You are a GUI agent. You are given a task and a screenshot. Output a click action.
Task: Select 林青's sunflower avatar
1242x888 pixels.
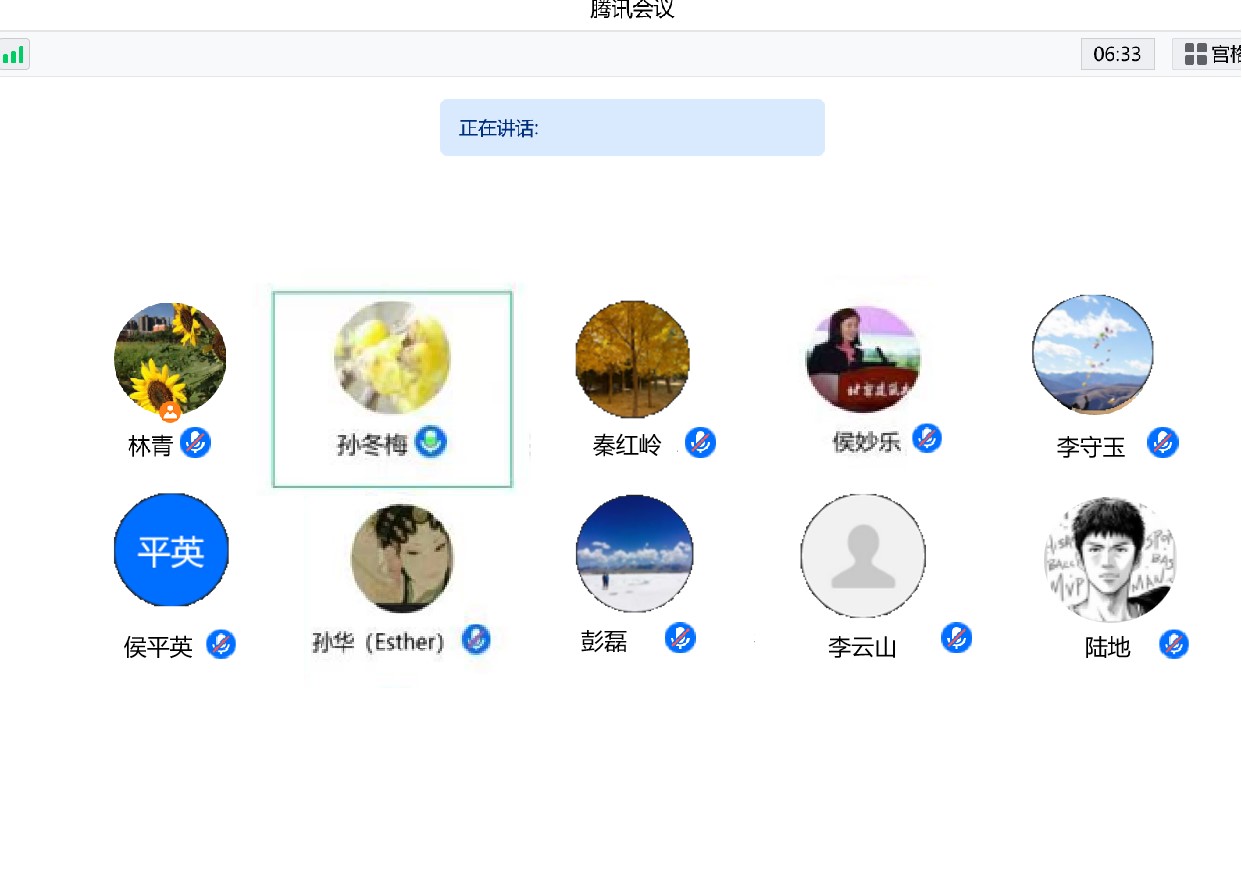(170, 358)
